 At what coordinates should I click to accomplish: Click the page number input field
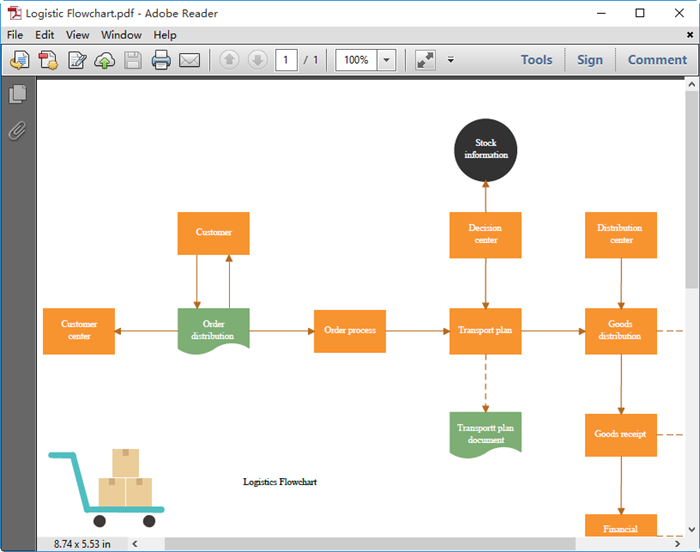pyautogui.click(x=286, y=60)
